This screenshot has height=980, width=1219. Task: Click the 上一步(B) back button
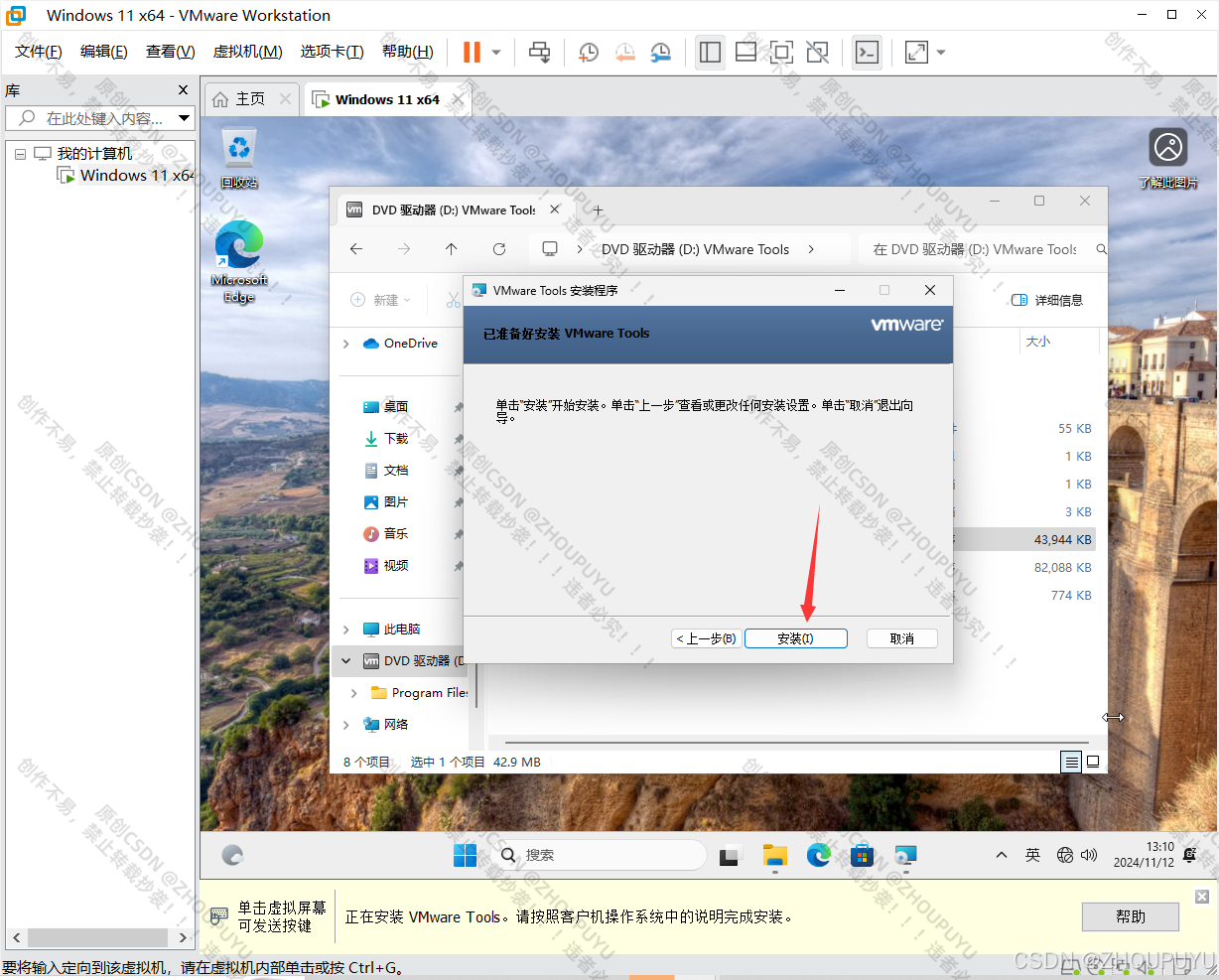click(706, 638)
